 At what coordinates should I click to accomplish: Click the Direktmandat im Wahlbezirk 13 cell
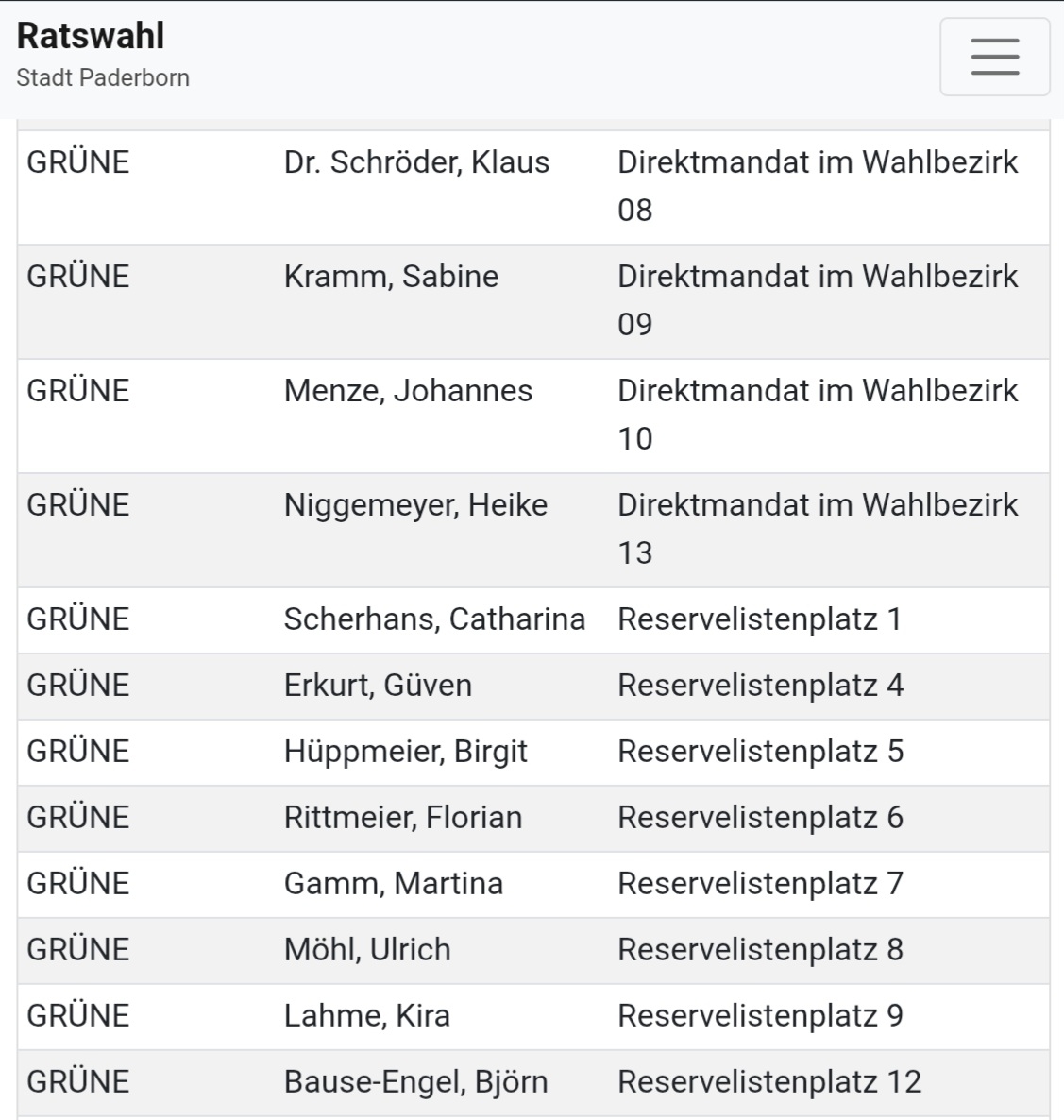click(818, 529)
